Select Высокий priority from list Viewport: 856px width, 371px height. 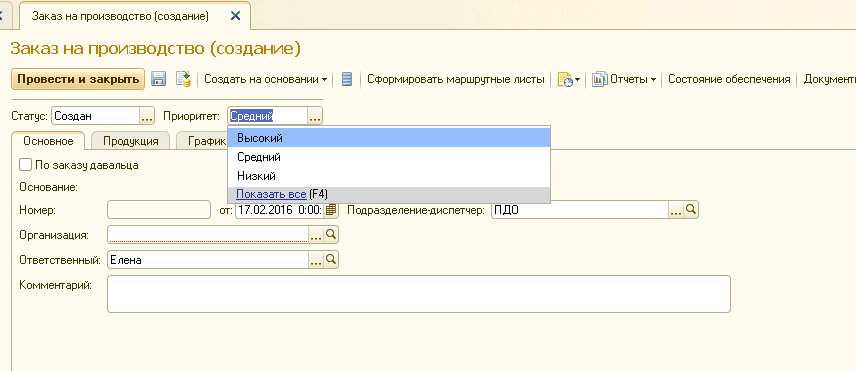click(x=389, y=138)
